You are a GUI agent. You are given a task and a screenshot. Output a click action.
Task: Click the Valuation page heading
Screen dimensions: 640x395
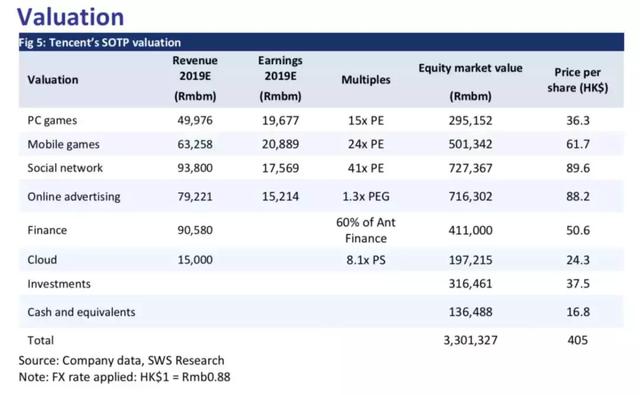71,17
